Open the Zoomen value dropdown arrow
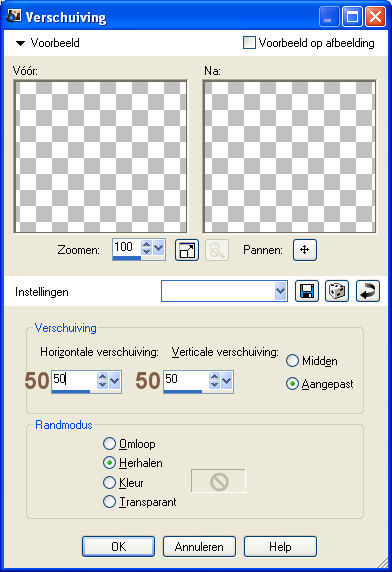This screenshot has width=392, height=572. coord(159,248)
